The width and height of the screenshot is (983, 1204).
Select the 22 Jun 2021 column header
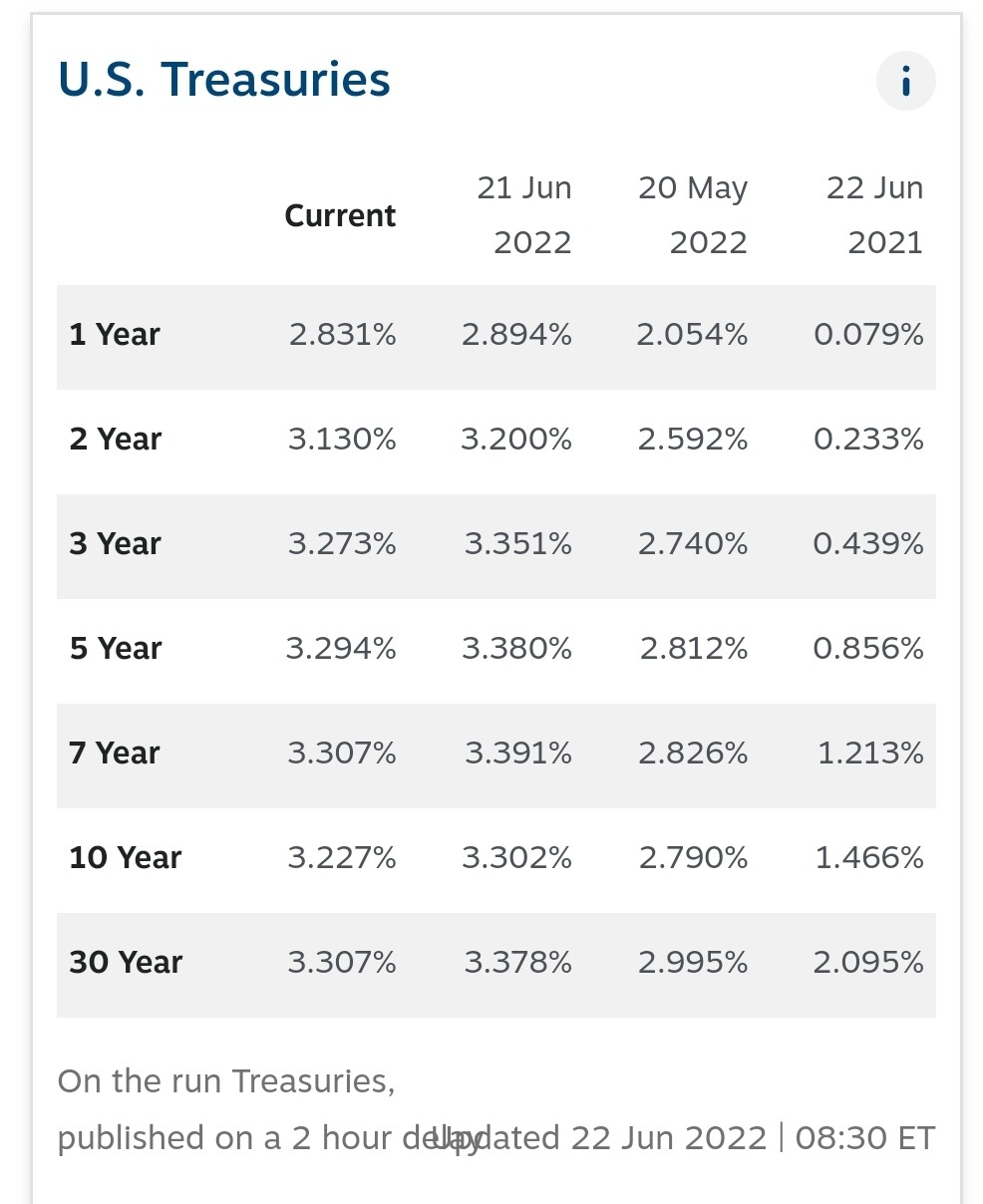(x=875, y=215)
